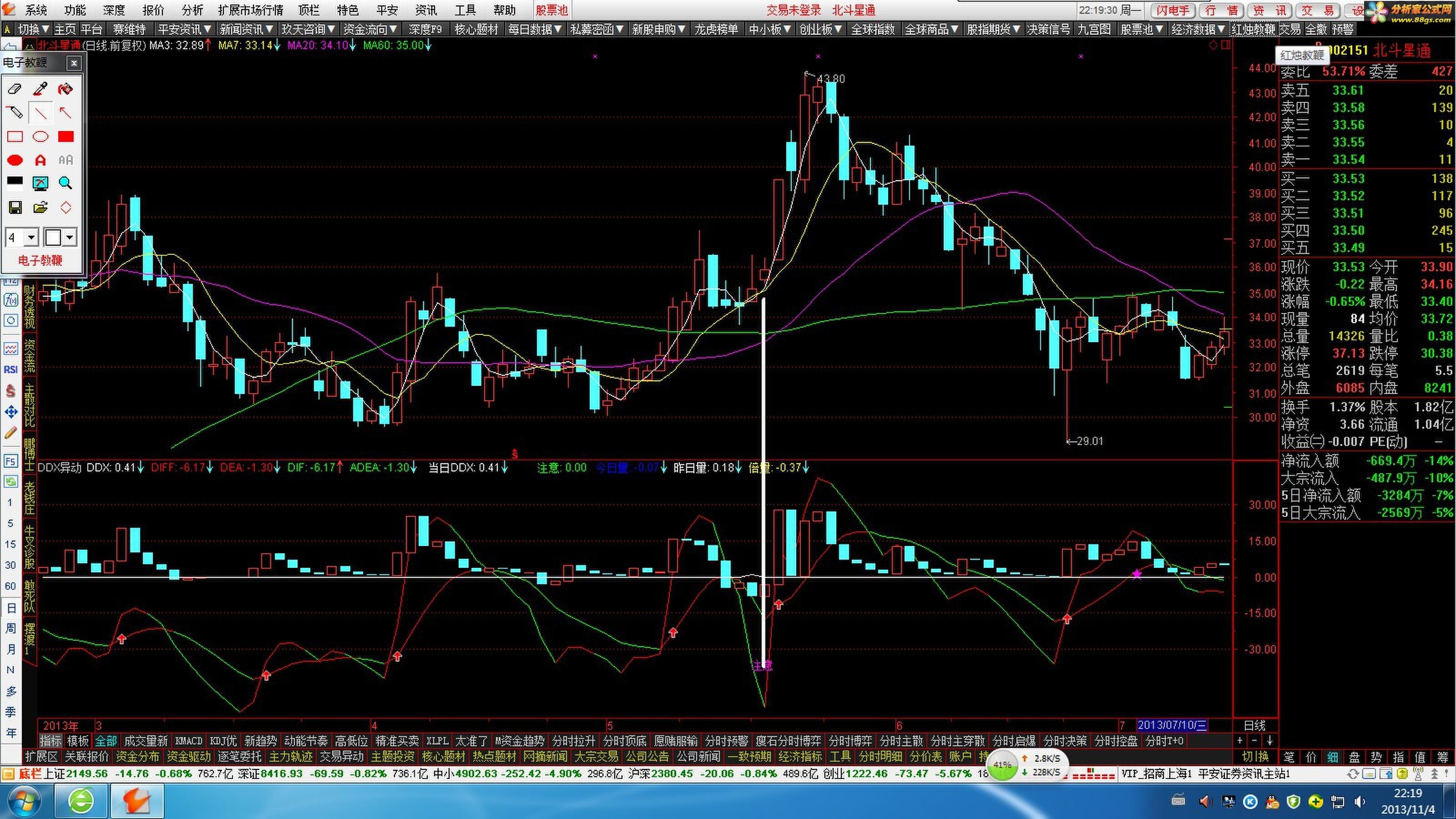
Task: Click the 闪电手 button
Action: click(1173, 10)
